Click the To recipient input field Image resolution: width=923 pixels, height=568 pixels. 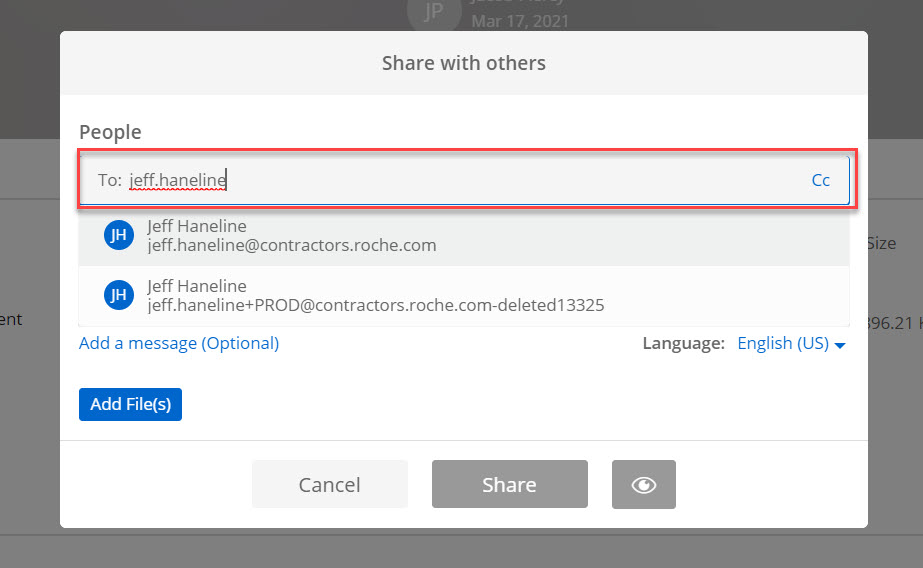click(464, 180)
